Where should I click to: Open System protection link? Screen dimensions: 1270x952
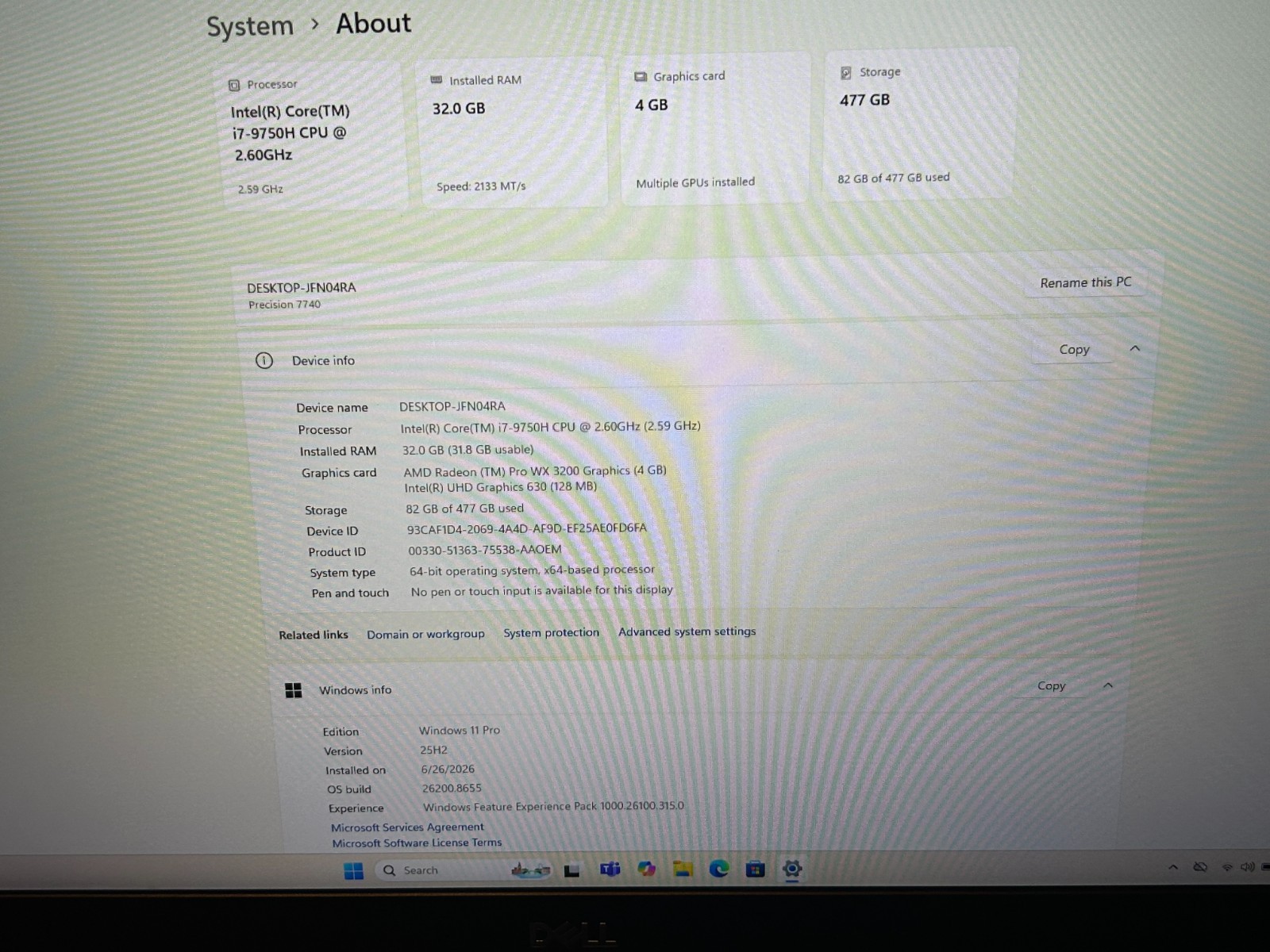(551, 632)
